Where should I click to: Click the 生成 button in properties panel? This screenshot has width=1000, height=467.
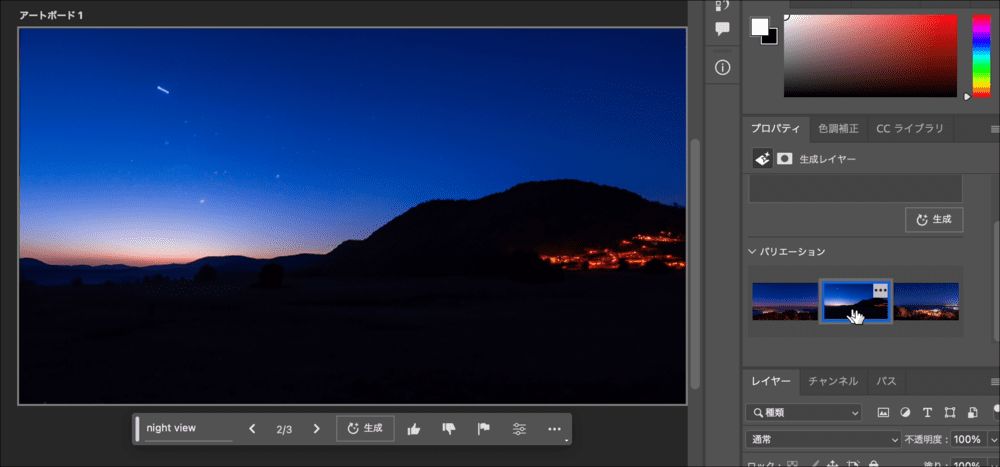pos(934,219)
